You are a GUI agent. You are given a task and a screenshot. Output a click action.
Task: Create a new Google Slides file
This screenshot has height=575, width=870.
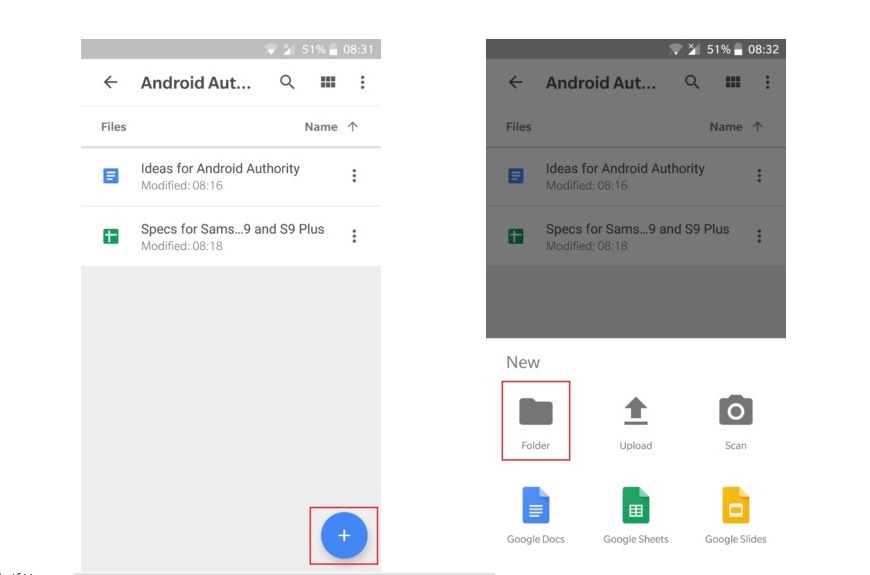pyautogui.click(x=736, y=515)
